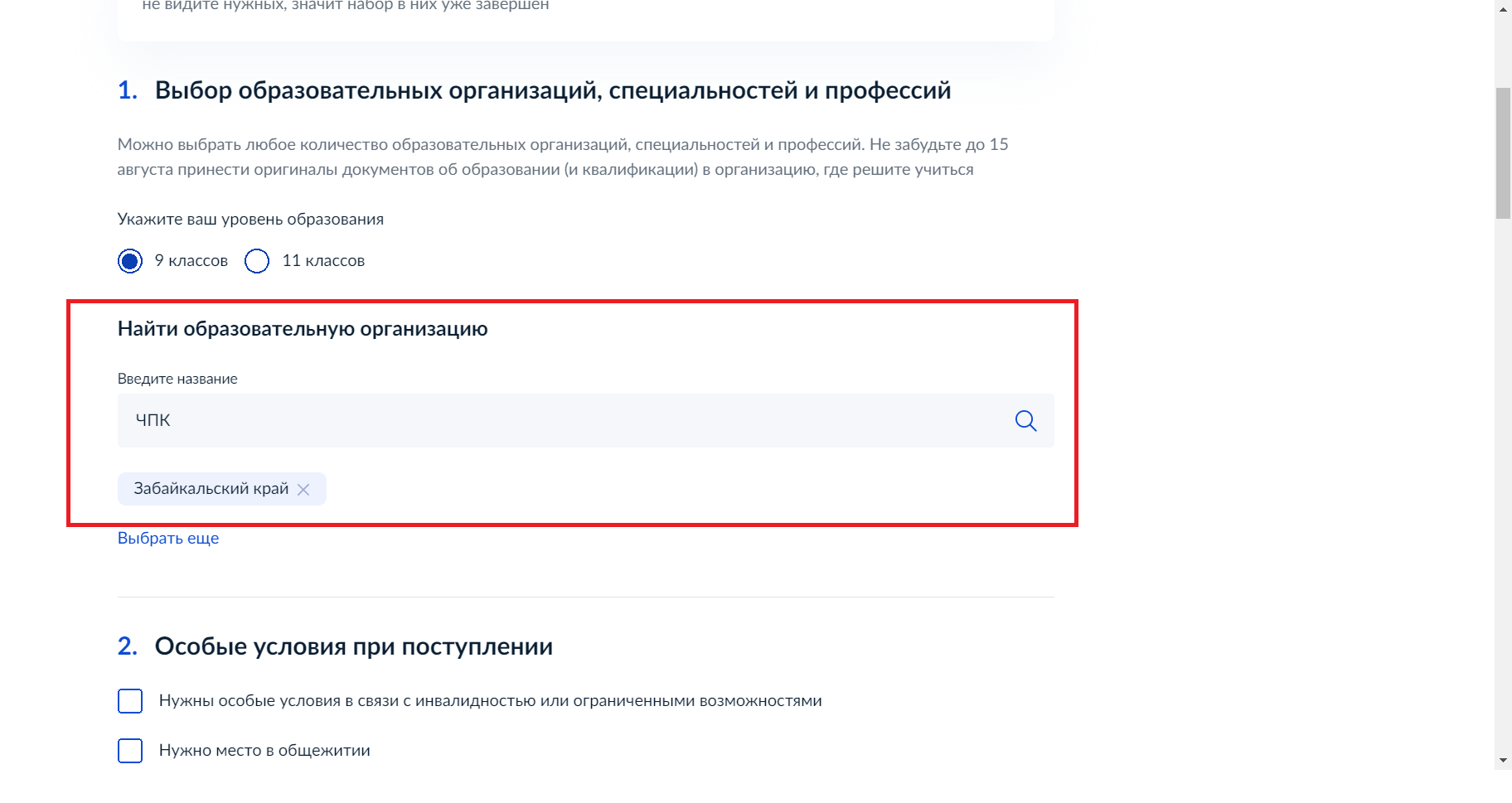The height and width of the screenshot is (803, 1512).
Task: Click the disability special conditions label text
Action: point(490,701)
